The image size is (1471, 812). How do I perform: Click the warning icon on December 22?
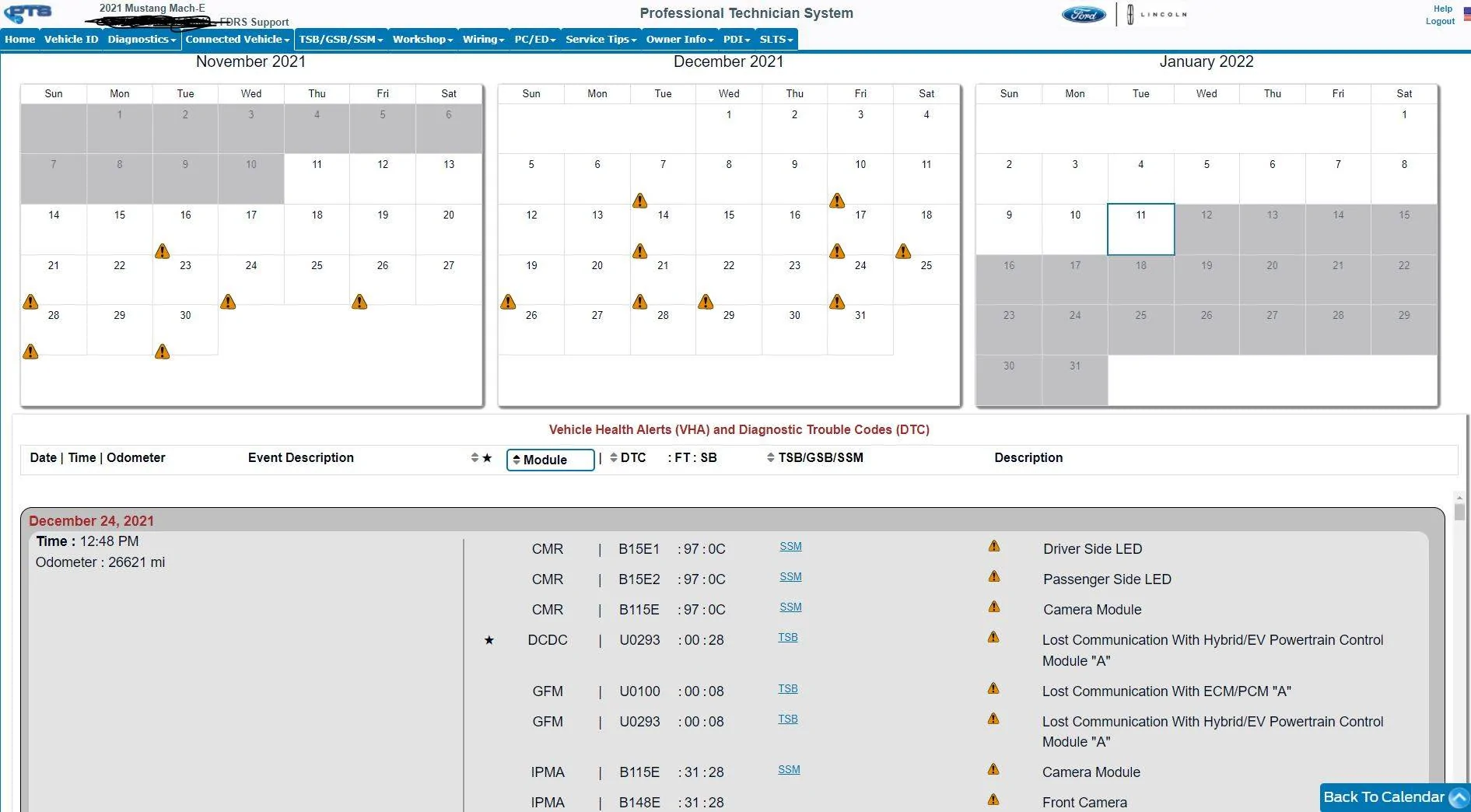point(706,302)
